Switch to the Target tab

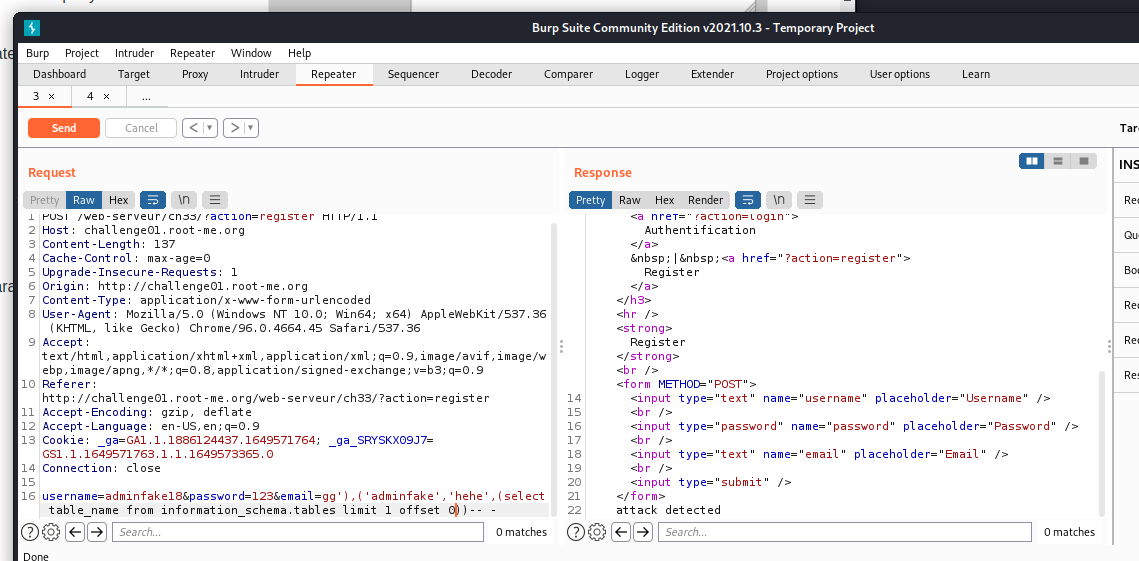coord(134,74)
